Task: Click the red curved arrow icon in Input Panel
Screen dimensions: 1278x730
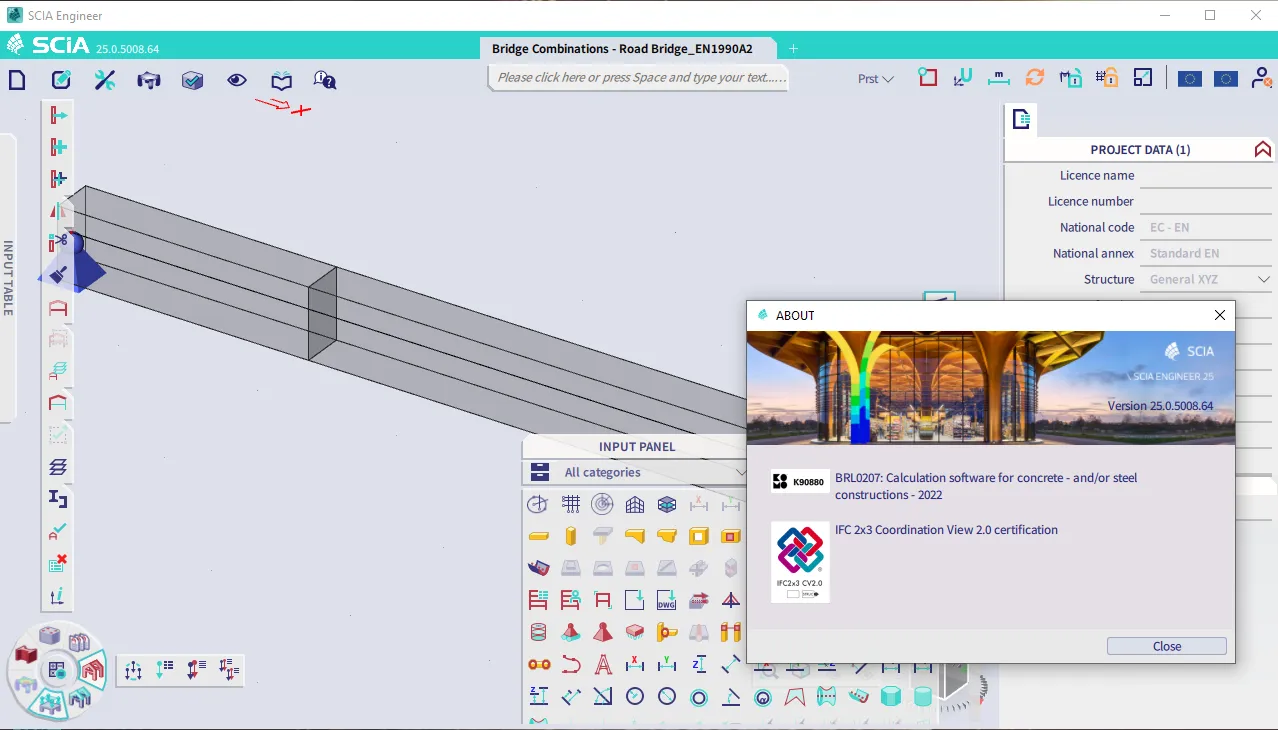Action: tap(571, 664)
